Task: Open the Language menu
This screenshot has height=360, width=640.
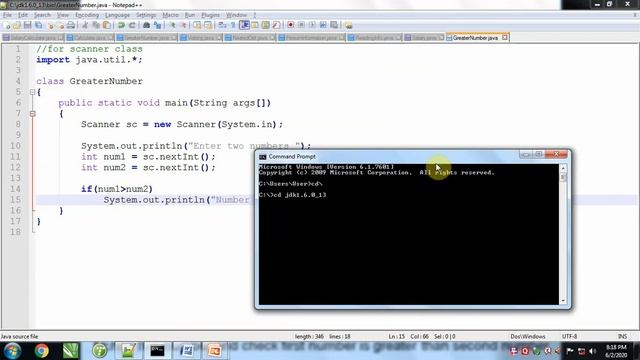Action: [117, 15]
